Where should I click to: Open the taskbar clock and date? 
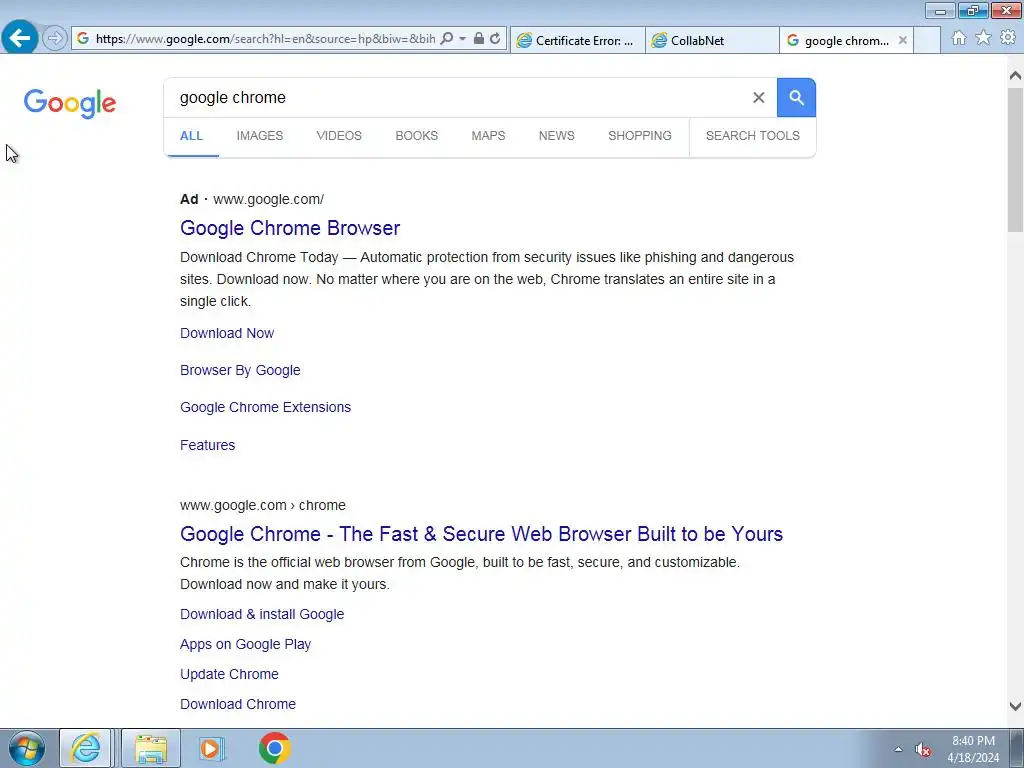click(973, 749)
